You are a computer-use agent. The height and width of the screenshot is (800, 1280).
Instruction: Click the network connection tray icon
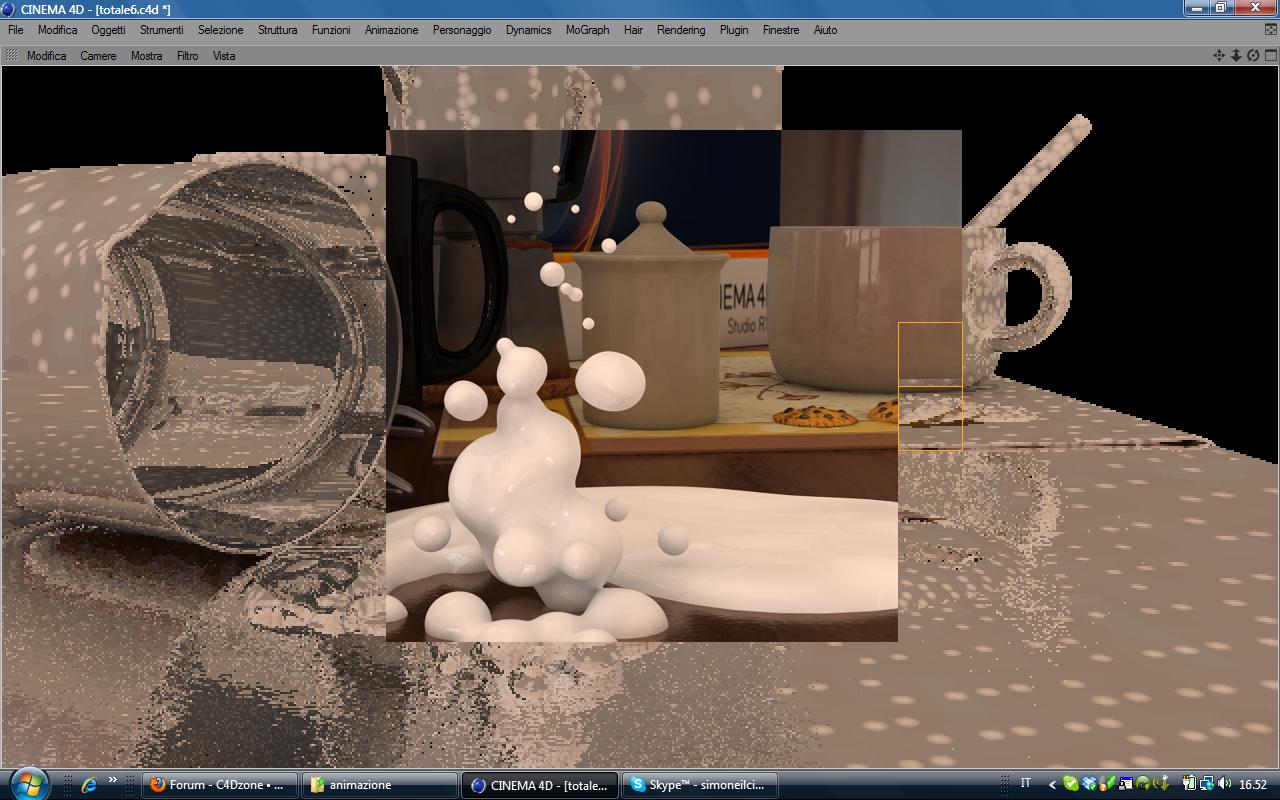1207,784
